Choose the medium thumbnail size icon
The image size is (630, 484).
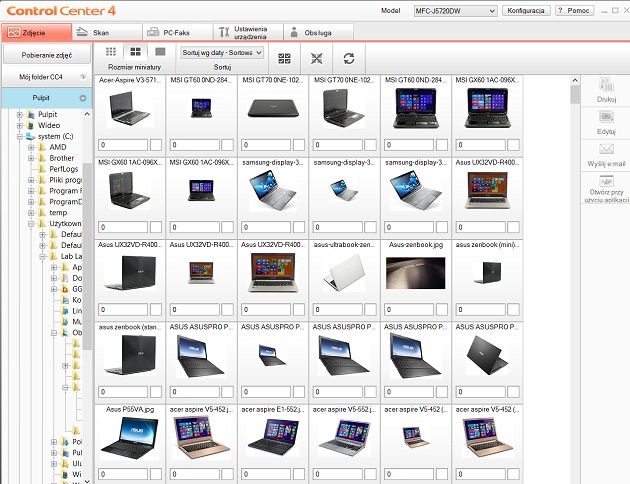[x=135, y=51]
